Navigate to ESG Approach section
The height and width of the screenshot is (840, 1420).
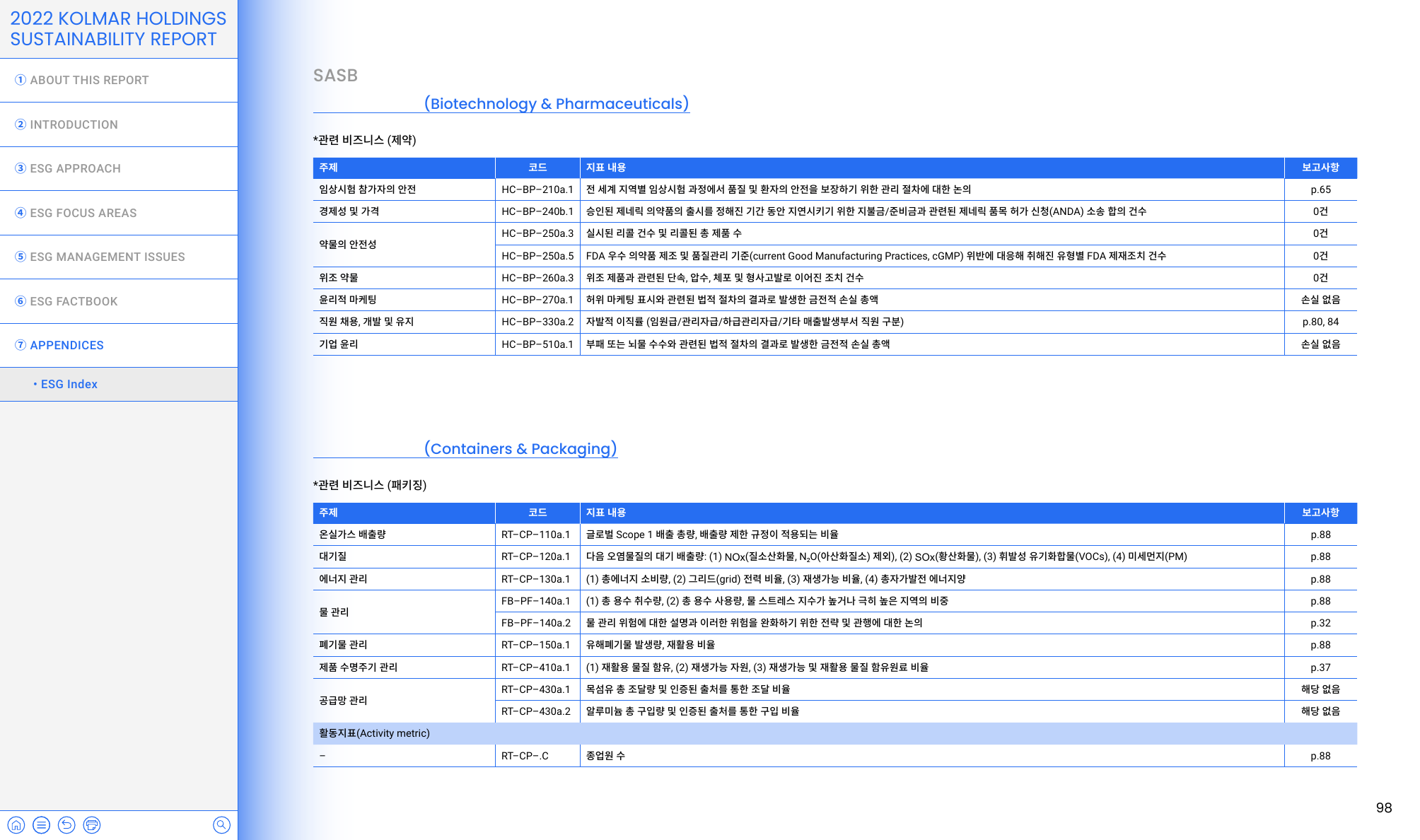(x=119, y=168)
